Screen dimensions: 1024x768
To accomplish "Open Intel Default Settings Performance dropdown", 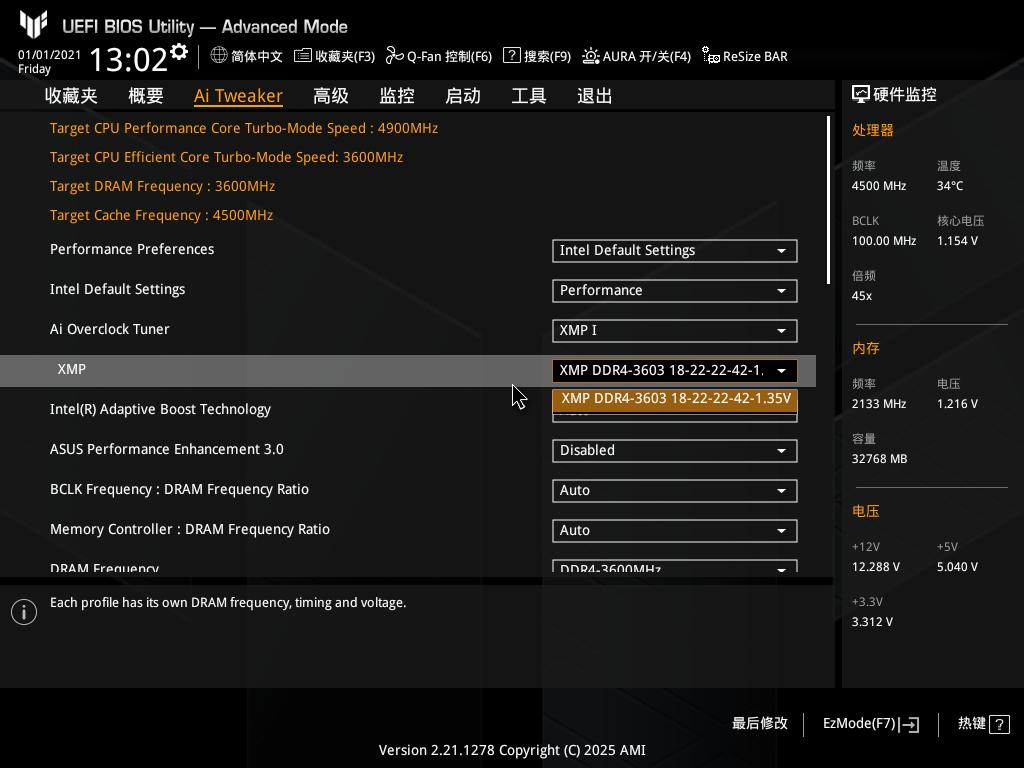I will click(x=675, y=291).
